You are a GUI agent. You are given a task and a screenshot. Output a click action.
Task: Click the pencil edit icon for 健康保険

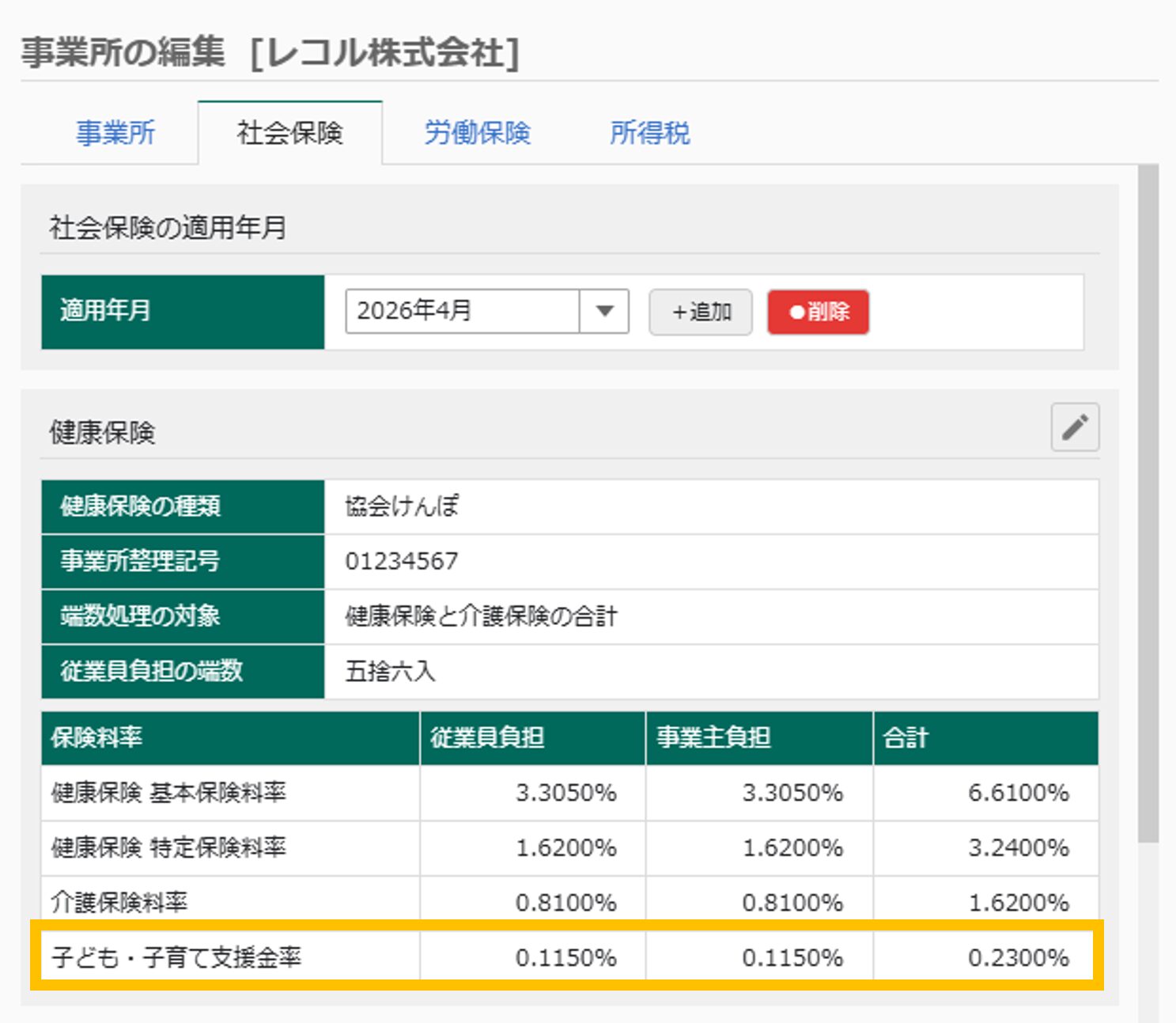click(1074, 428)
